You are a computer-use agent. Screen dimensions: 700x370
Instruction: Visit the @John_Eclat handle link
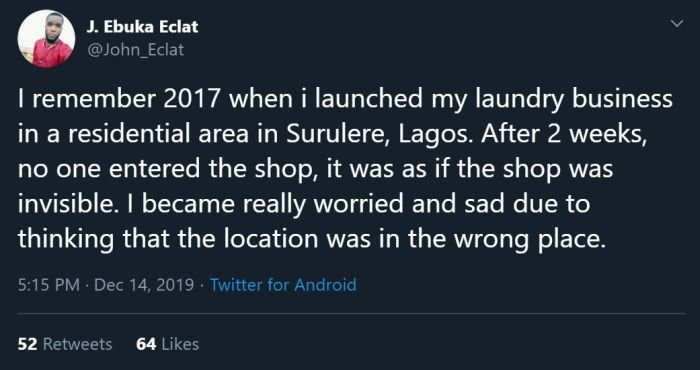click(135, 50)
